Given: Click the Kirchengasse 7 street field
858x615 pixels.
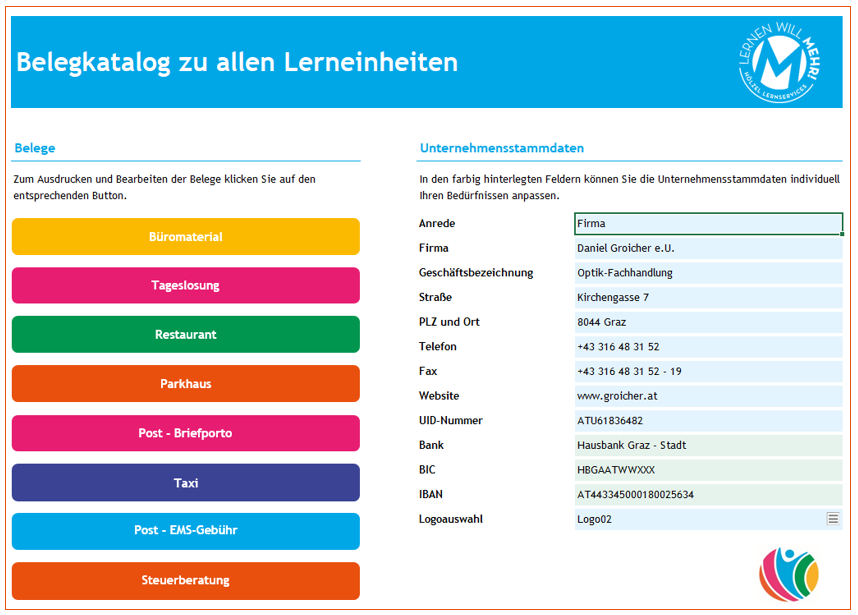Looking at the screenshot, I should 708,297.
